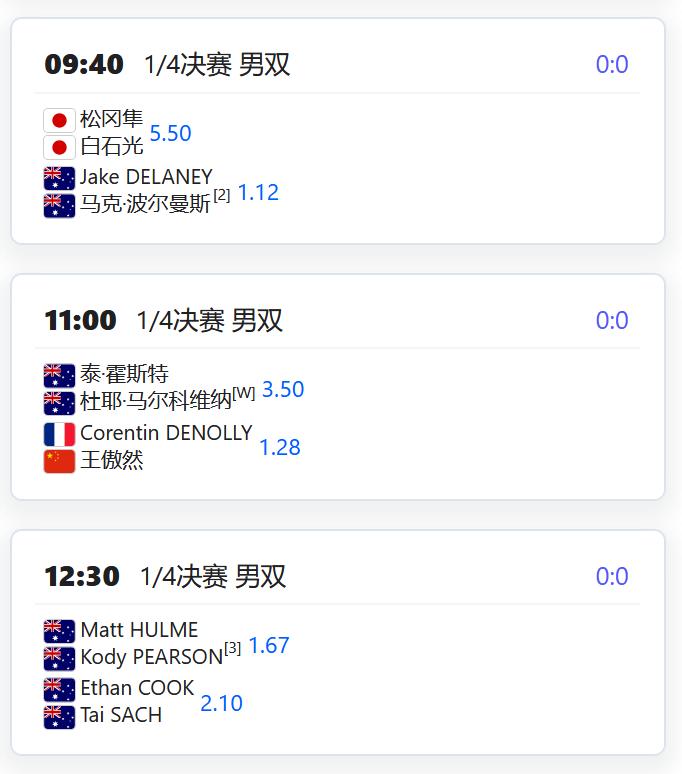Click France flag next to Corentin DENOLLY

click(x=59, y=434)
